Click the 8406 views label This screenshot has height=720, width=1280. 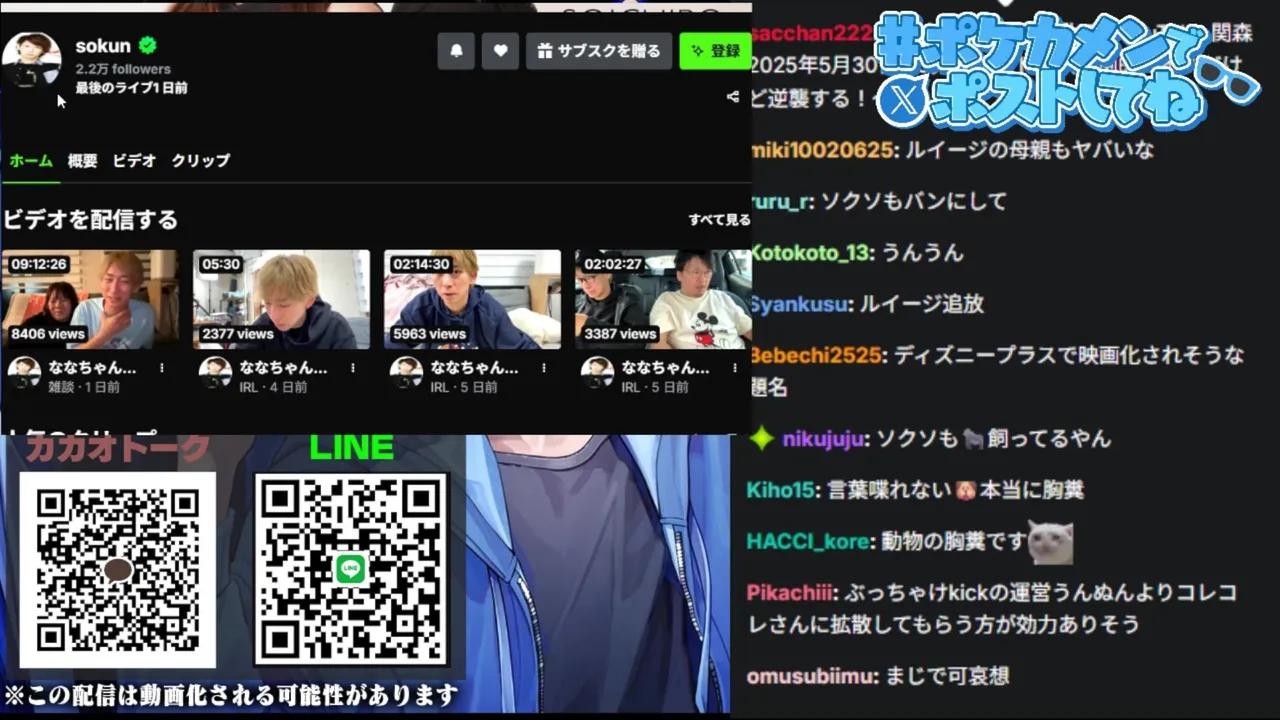(x=48, y=334)
